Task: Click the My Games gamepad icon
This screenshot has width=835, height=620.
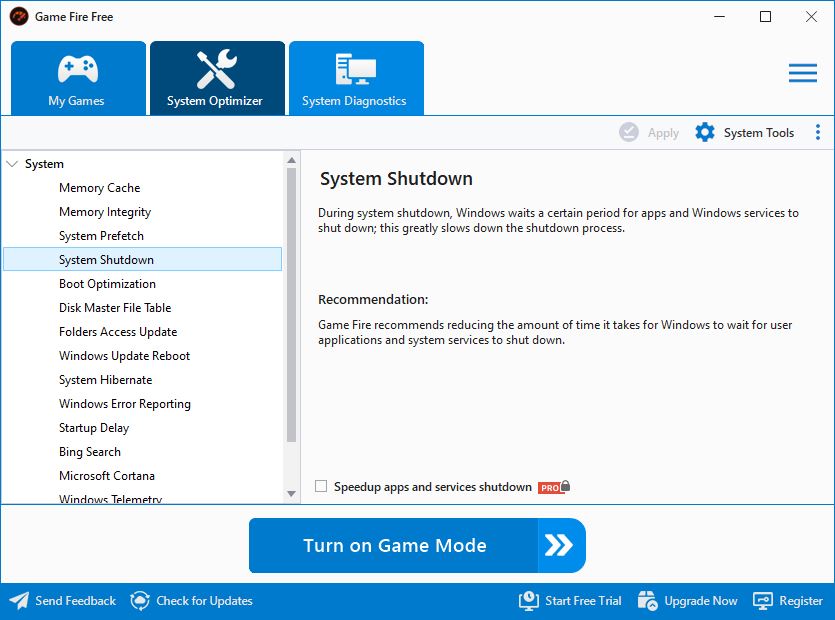Action: point(78,69)
